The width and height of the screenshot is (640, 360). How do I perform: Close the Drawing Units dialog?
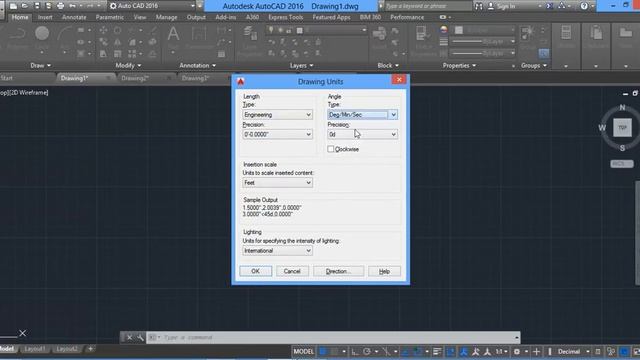coord(399,80)
